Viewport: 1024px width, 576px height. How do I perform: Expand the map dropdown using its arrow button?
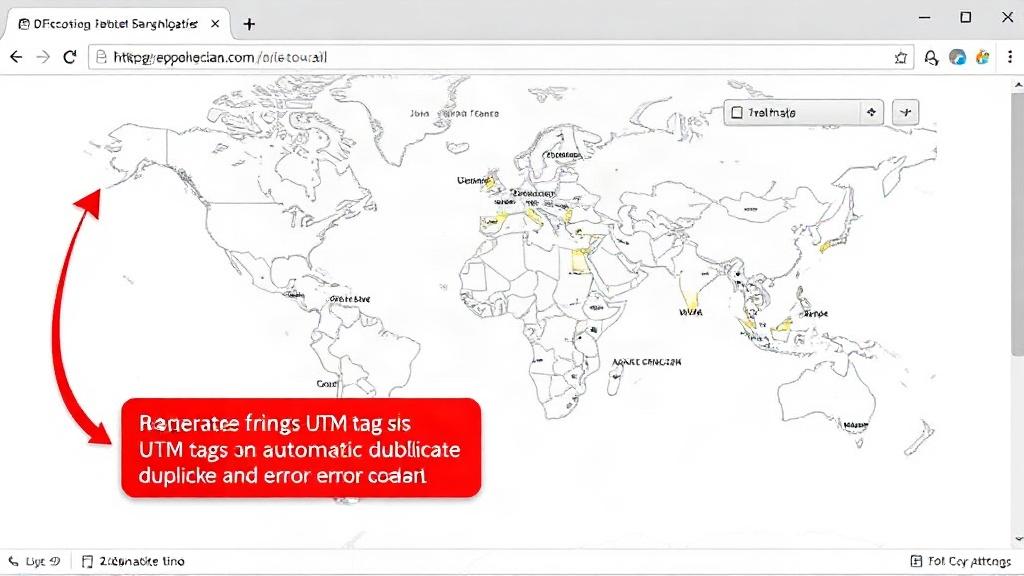pos(871,112)
